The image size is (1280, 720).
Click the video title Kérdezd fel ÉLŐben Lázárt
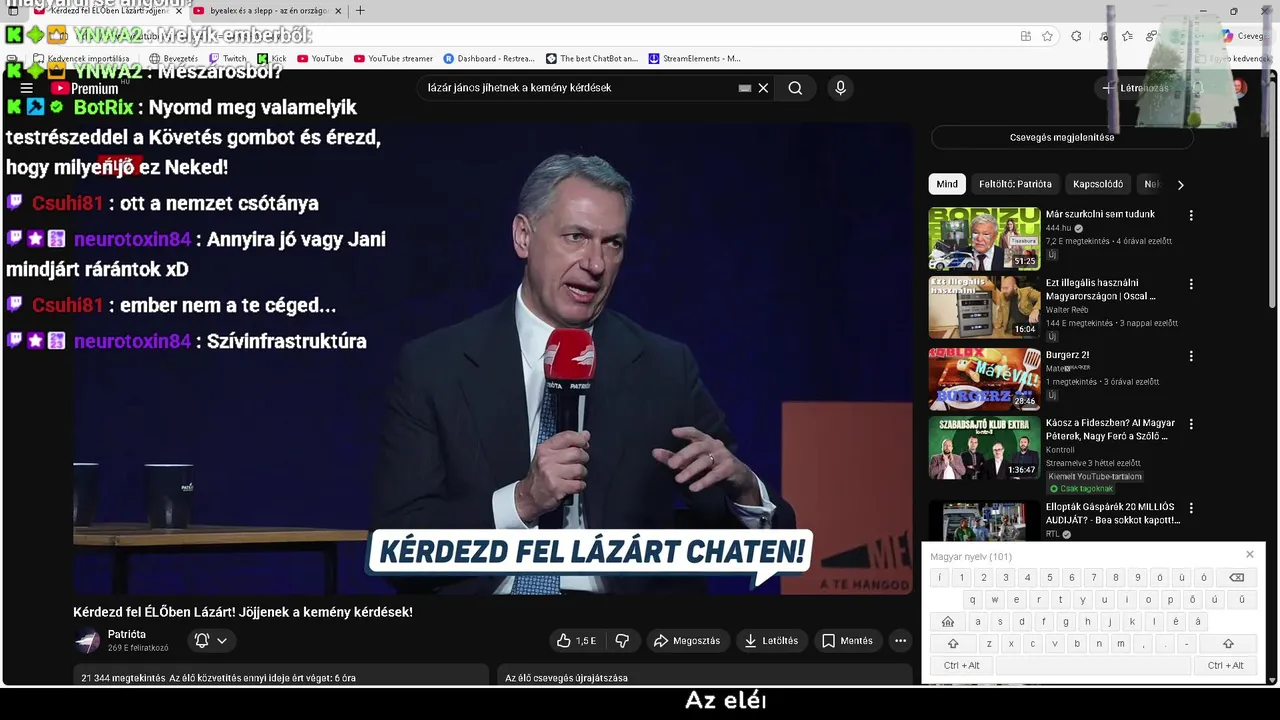[x=243, y=612]
